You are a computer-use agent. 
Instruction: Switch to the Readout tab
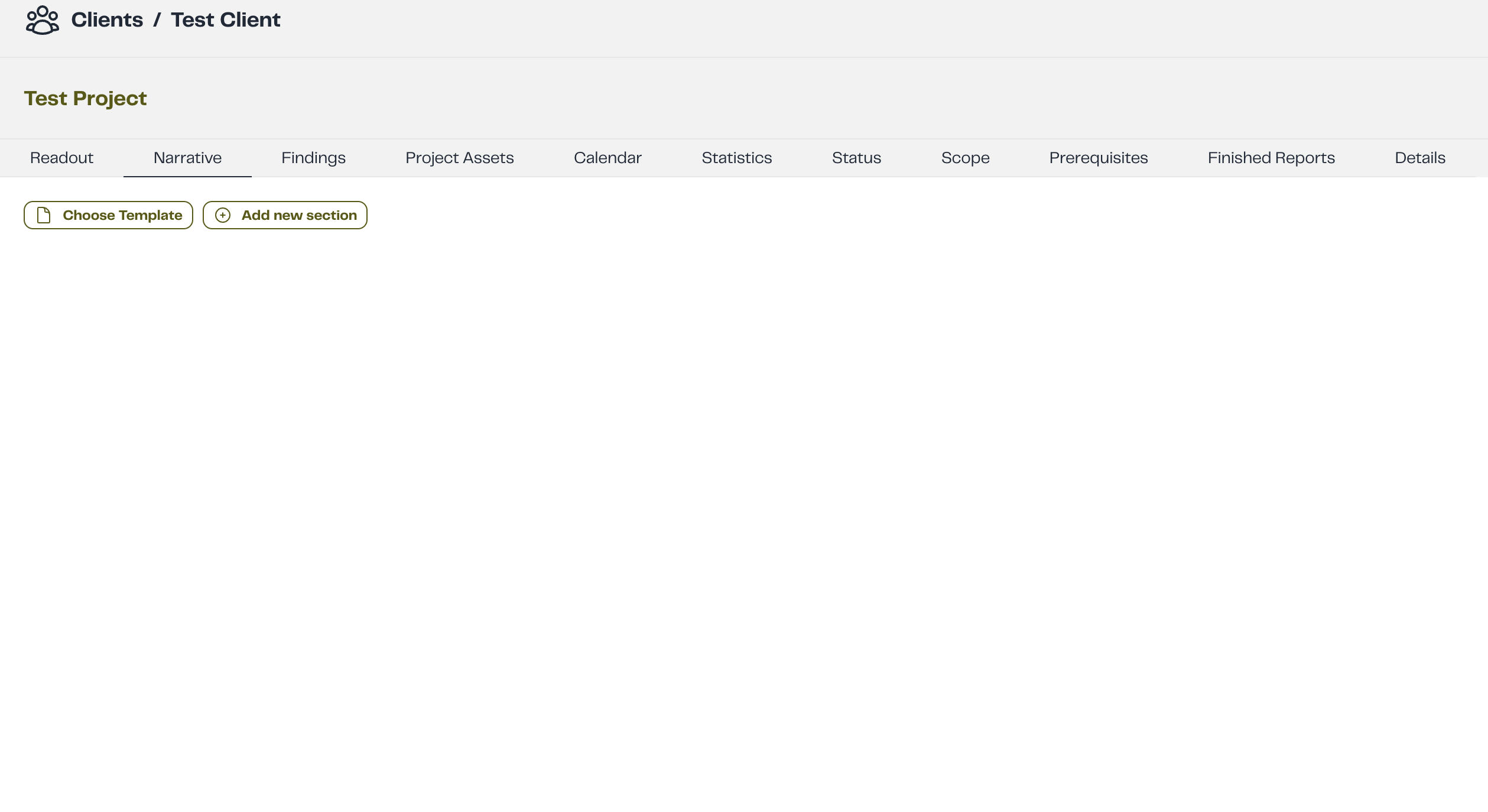click(x=61, y=158)
